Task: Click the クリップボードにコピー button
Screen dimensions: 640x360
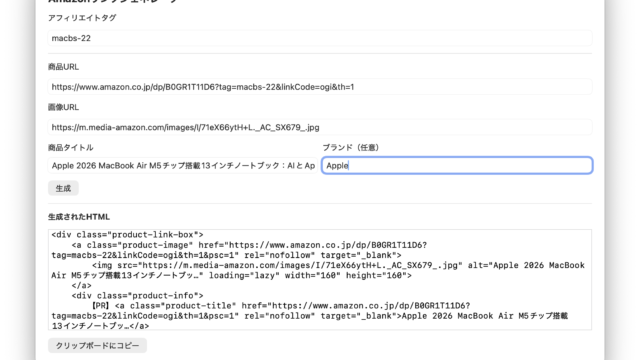Action: point(97,346)
